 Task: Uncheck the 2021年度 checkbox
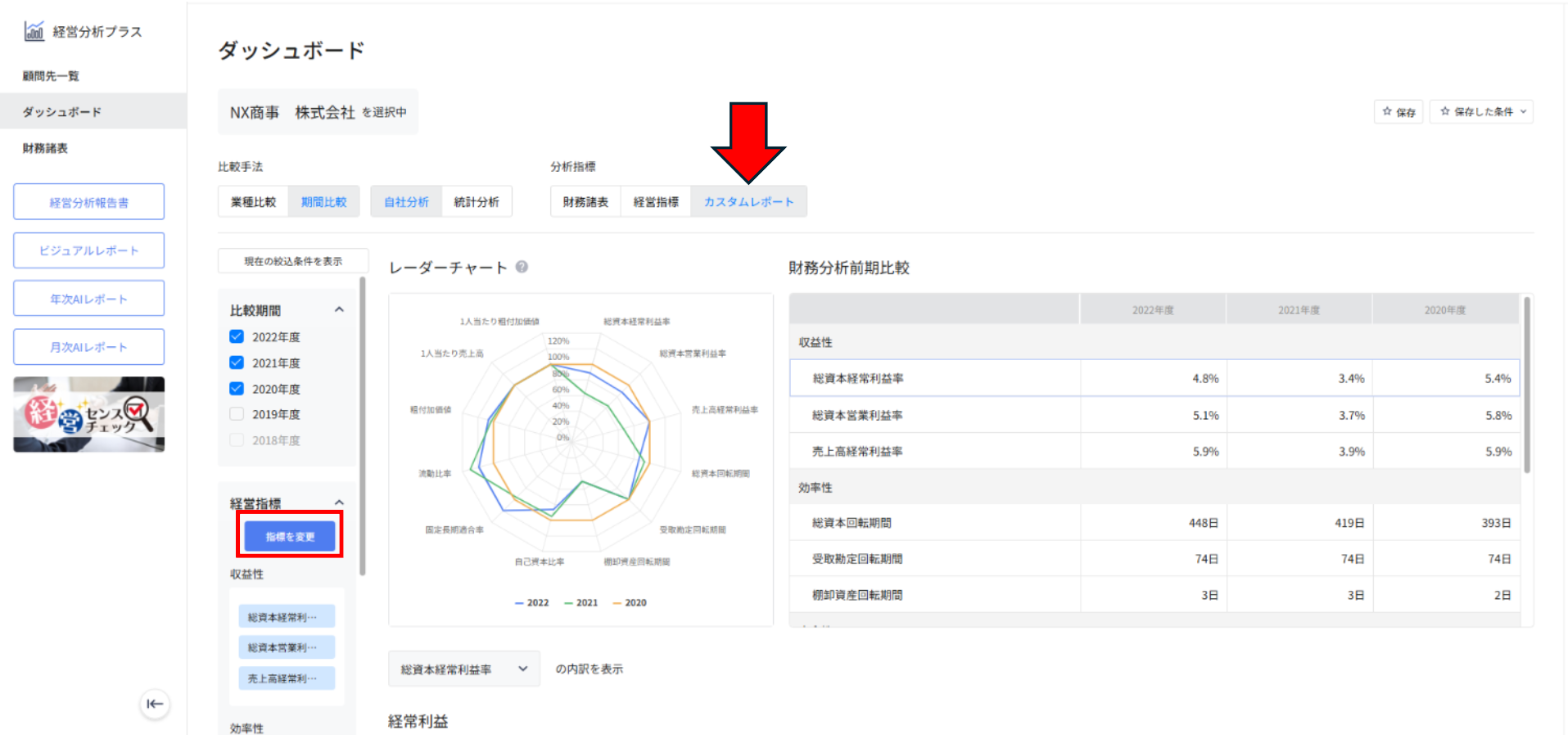(x=237, y=363)
